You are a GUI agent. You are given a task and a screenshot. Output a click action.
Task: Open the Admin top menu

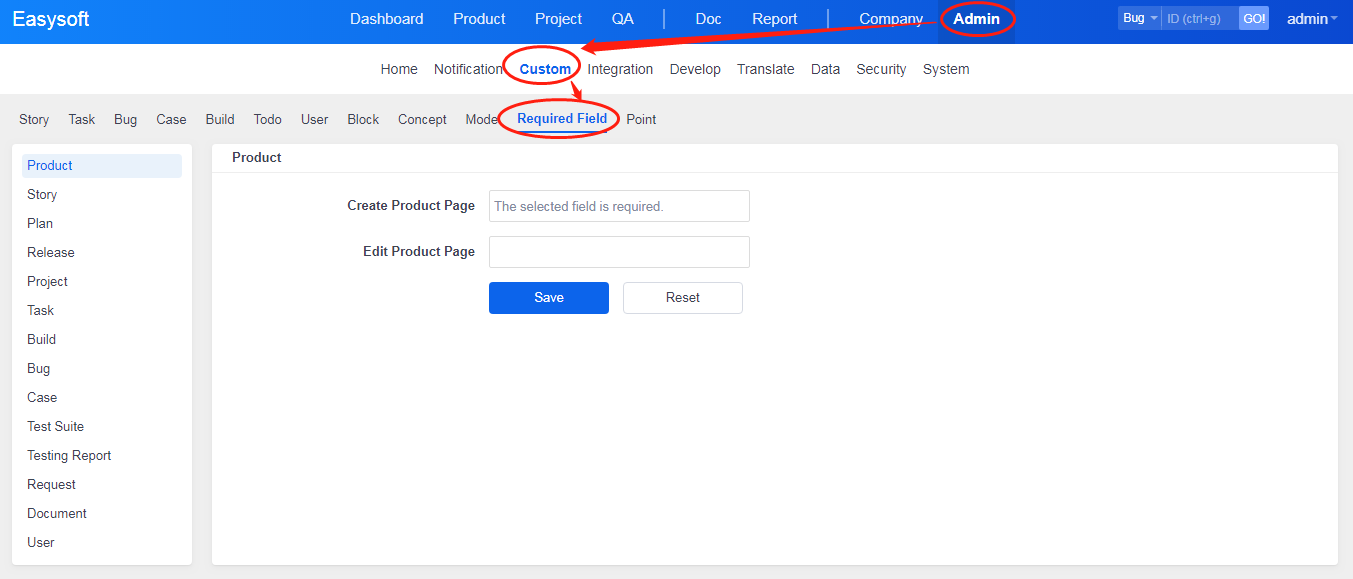976,19
